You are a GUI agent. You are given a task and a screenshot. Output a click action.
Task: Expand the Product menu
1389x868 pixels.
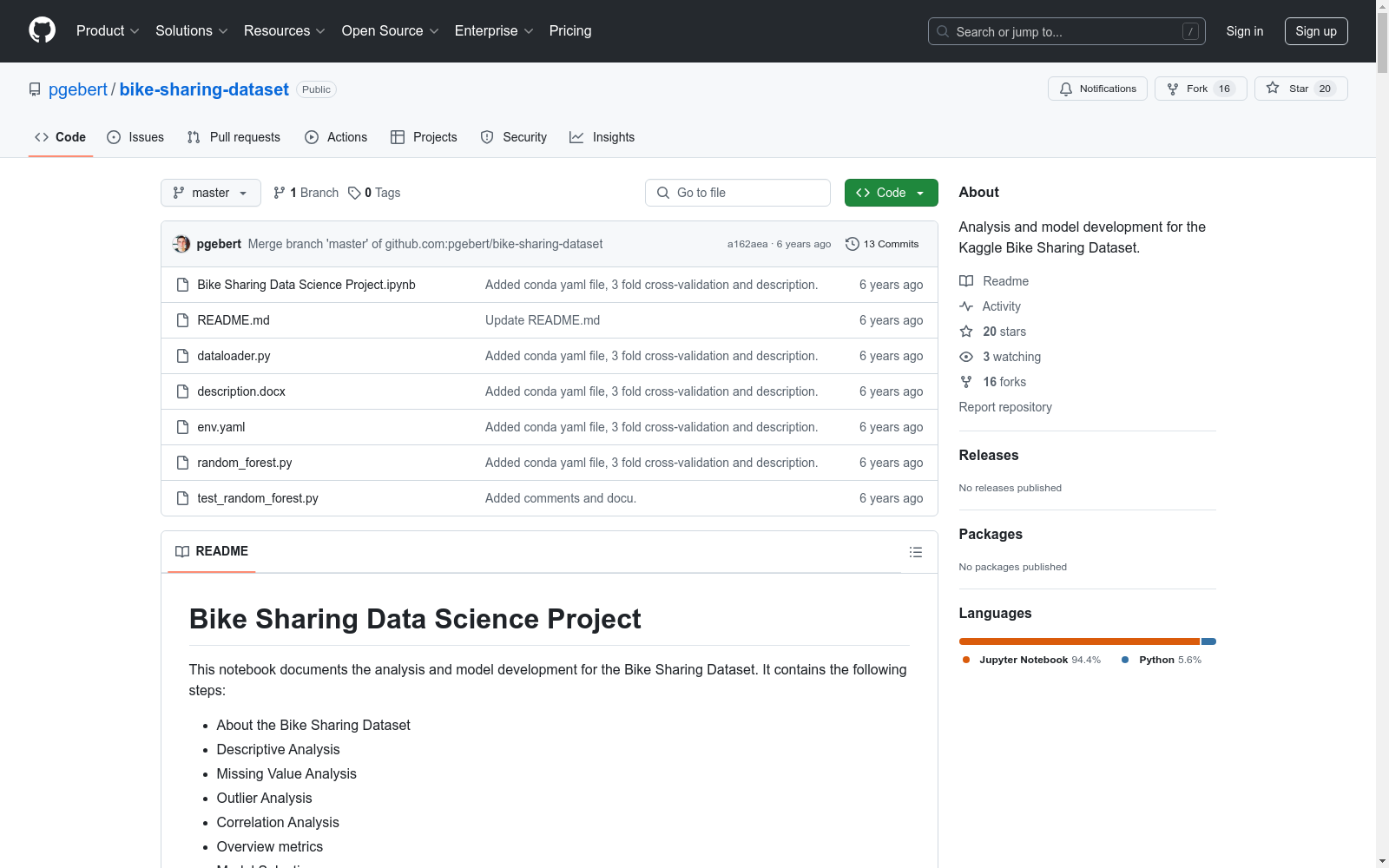pos(108,30)
